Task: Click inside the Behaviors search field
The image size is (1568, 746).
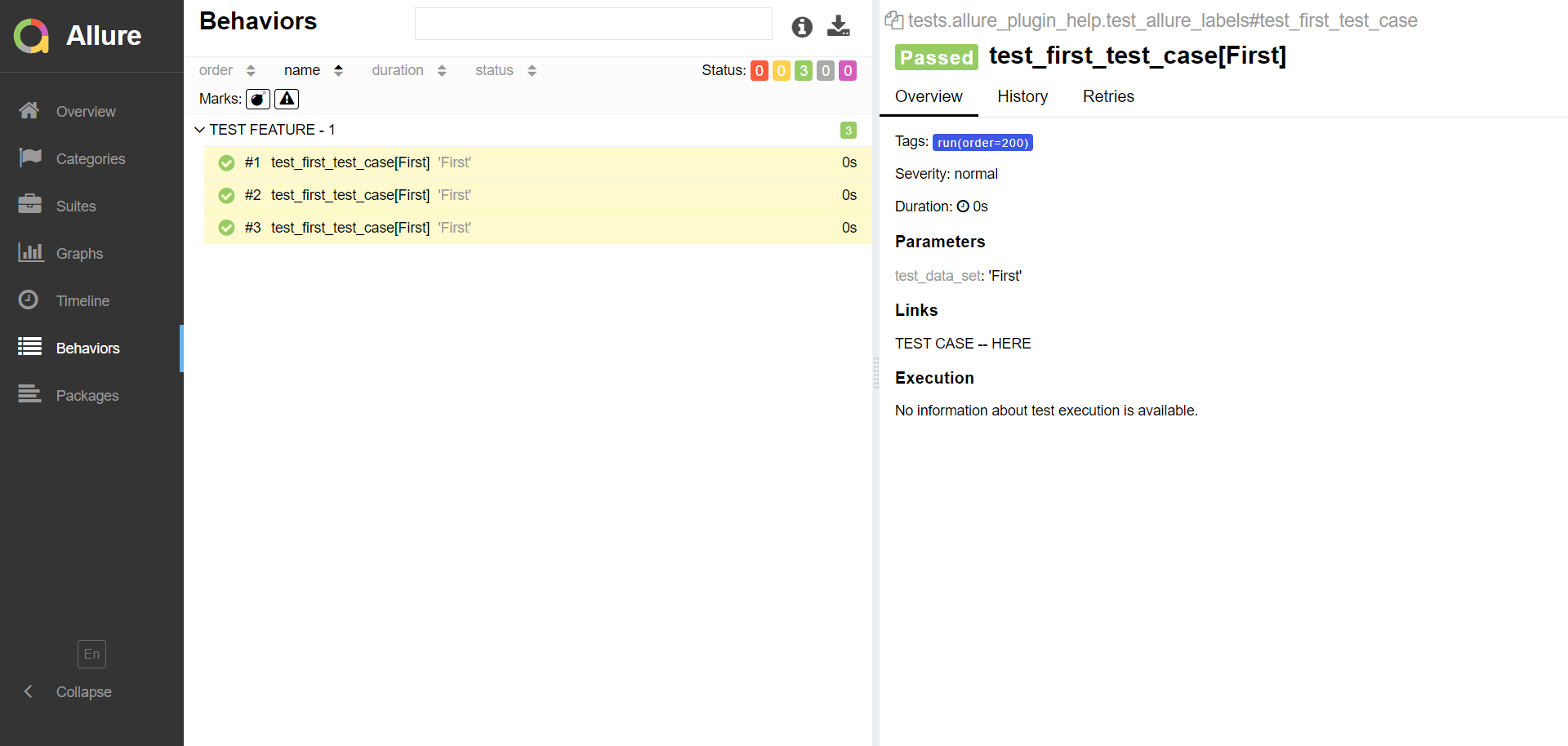Action: pos(594,24)
